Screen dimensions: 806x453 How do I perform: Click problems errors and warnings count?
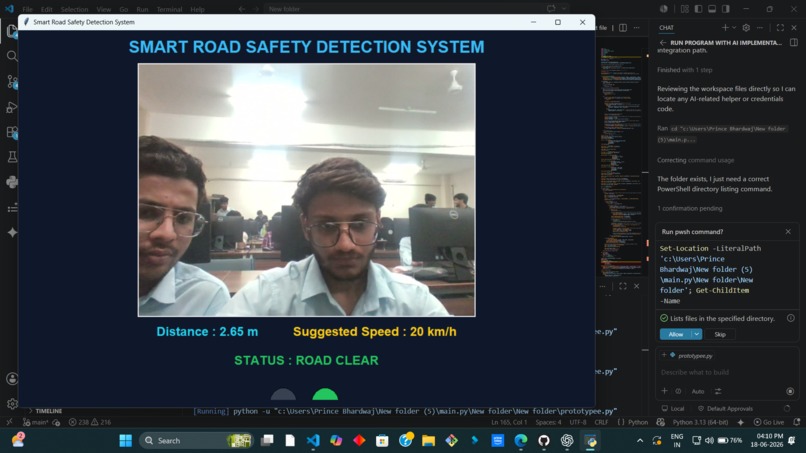pos(90,422)
